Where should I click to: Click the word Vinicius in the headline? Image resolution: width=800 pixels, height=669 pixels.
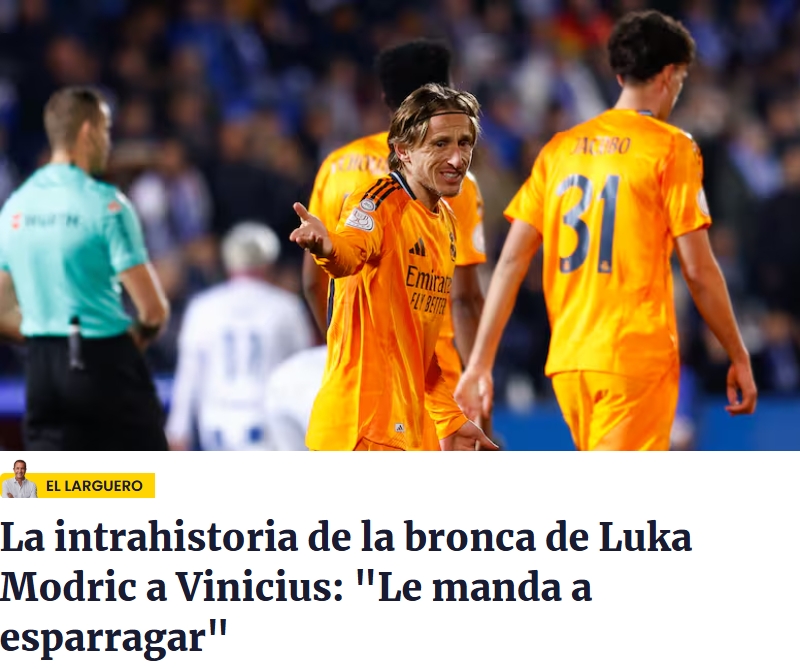point(258,587)
